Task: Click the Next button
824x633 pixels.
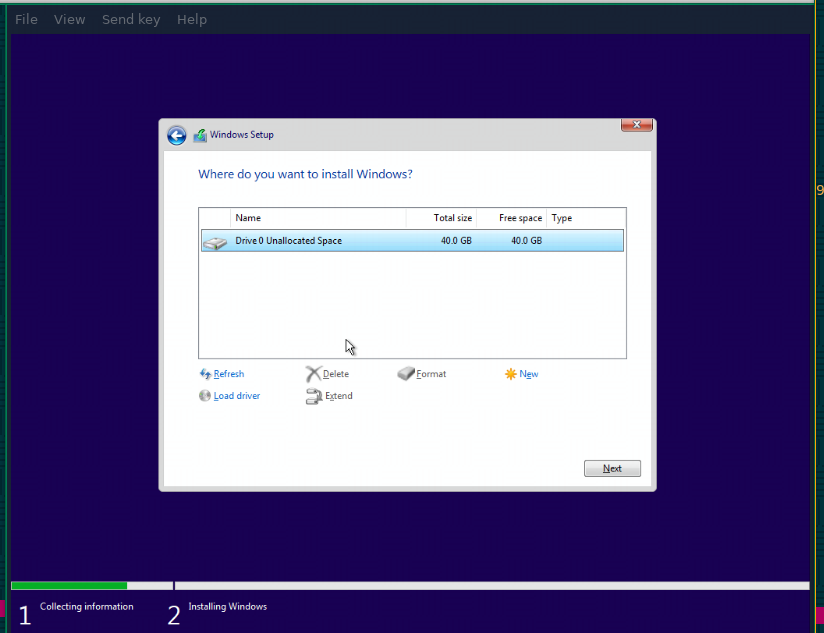Action: coord(612,469)
